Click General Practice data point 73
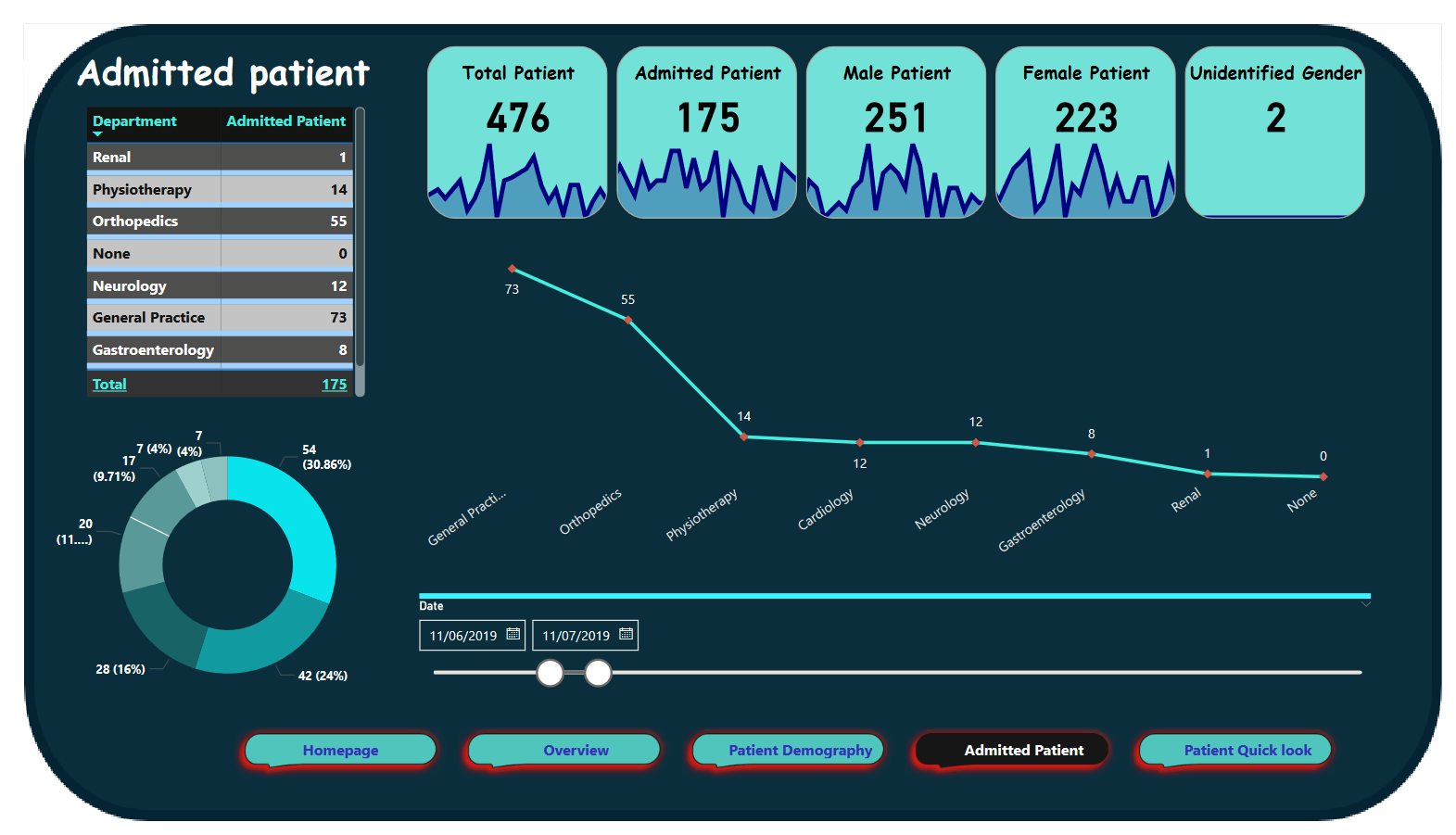The width and height of the screenshot is (1456, 835). [x=513, y=269]
